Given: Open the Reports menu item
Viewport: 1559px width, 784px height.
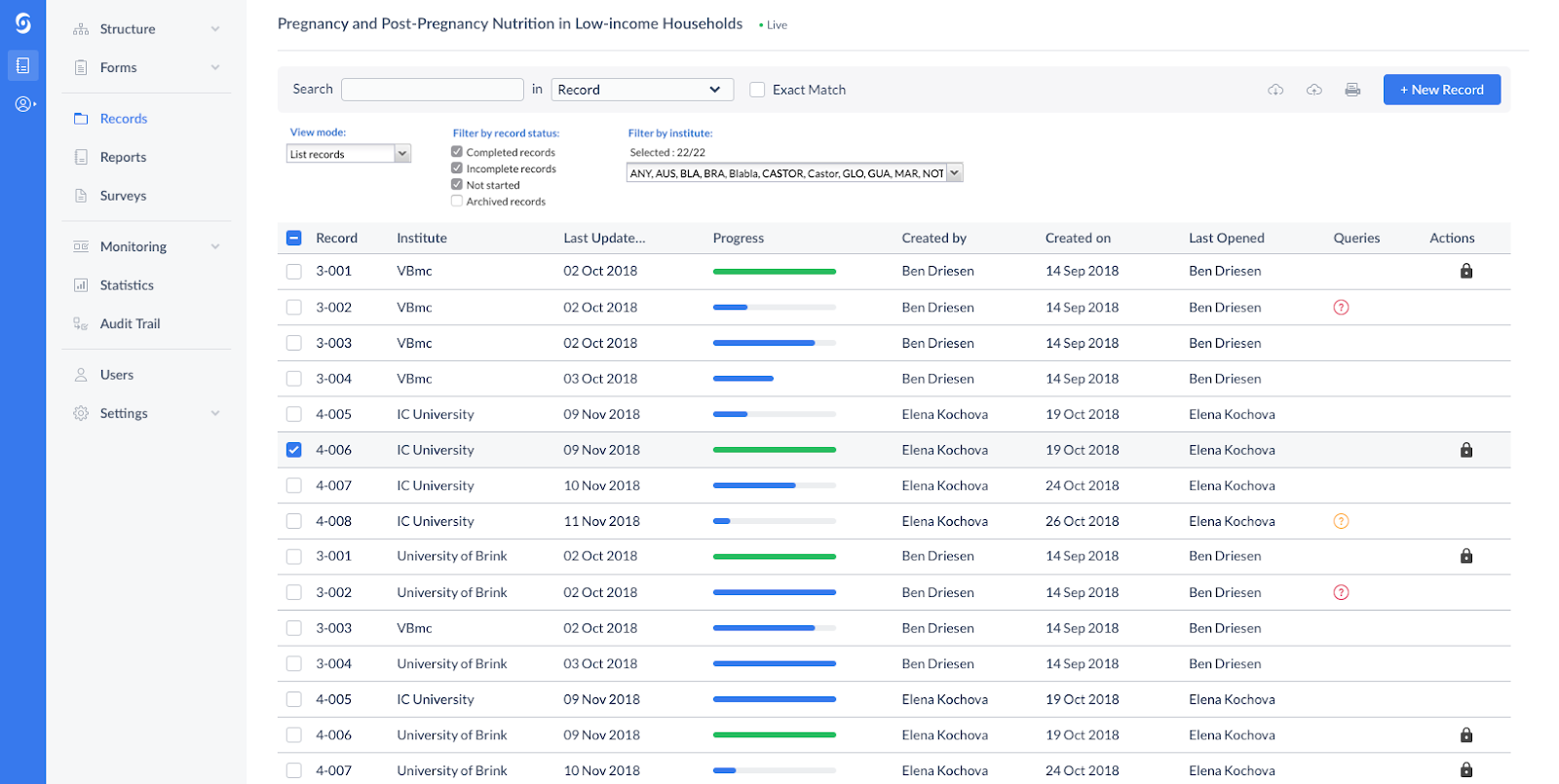Looking at the screenshot, I should point(123,157).
